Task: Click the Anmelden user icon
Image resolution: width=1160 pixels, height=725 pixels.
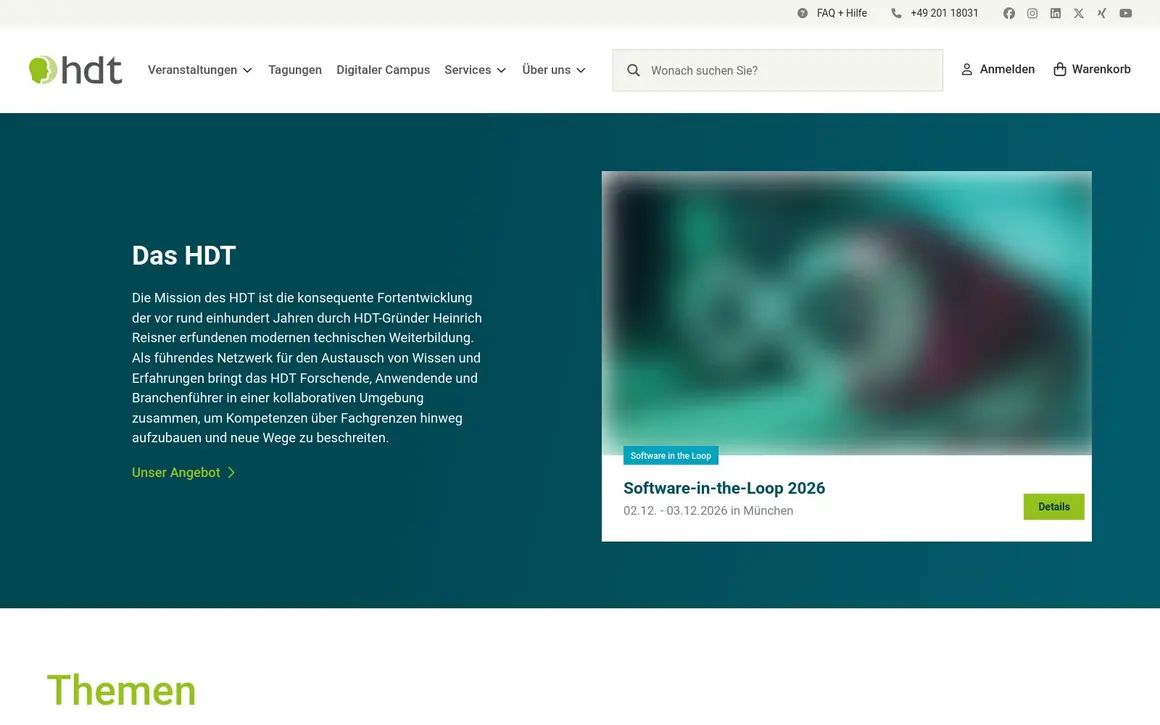Action: [x=966, y=69]
